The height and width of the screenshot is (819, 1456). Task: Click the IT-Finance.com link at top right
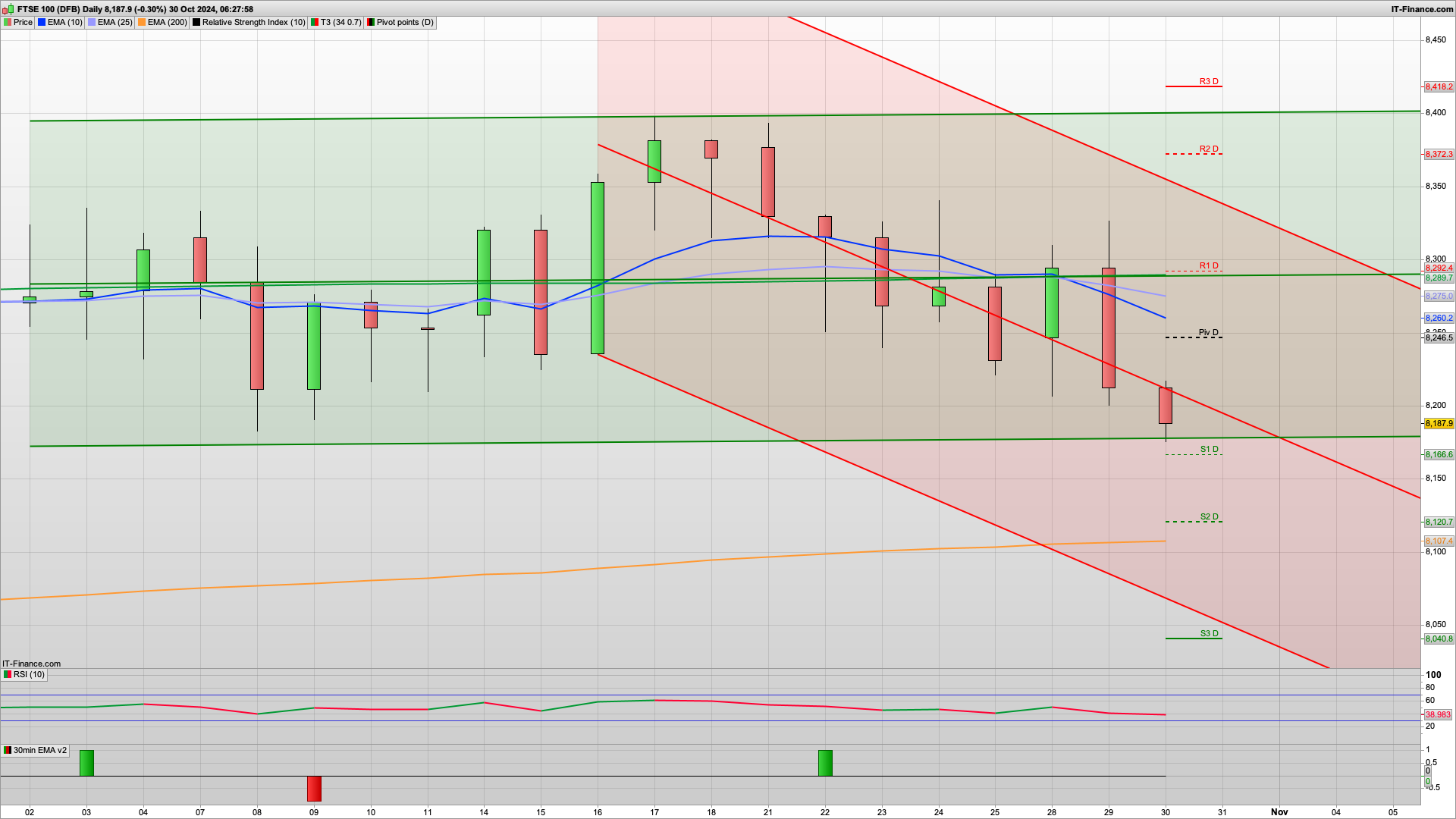tap(1422, 9)
